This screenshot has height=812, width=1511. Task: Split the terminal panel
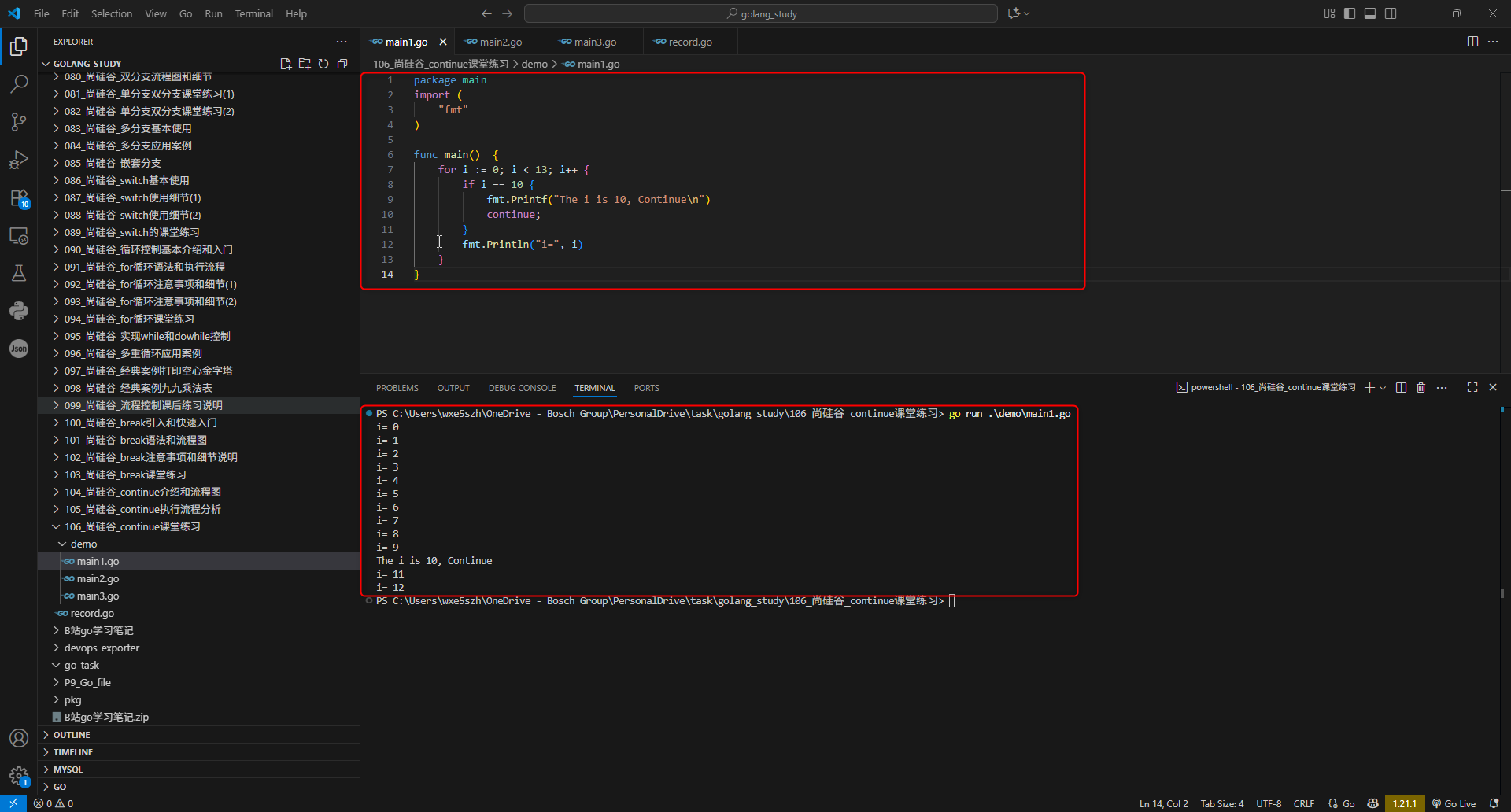pyautogui.click(x=1401, y=387)
